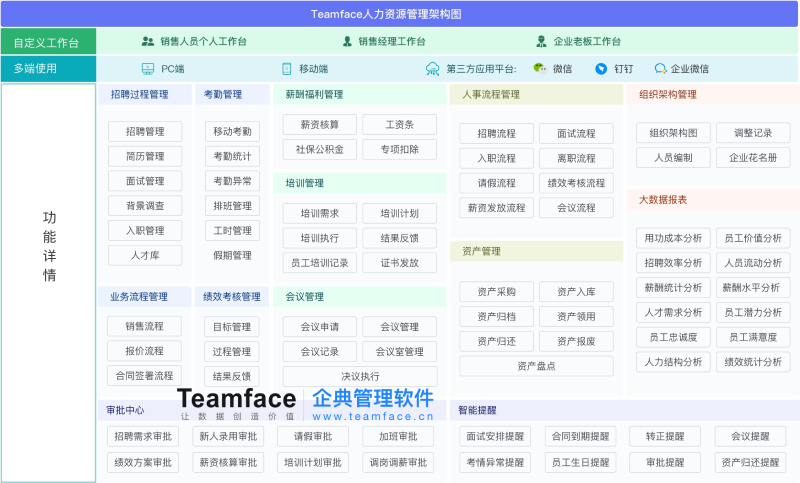Click the 新人录用审批 button

pos(228,437)
